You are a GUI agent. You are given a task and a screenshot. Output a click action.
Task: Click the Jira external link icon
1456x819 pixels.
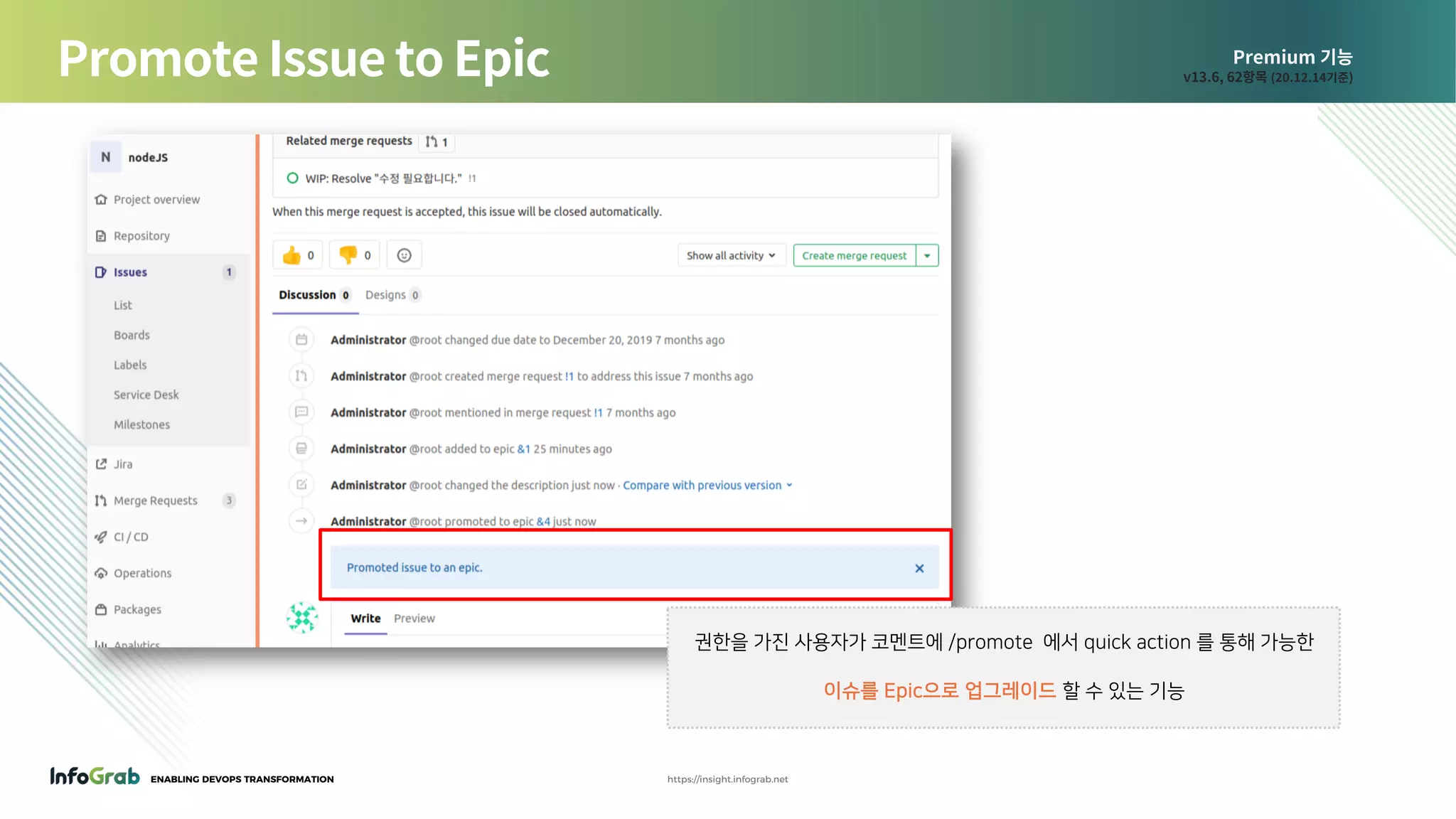point(101,464)
